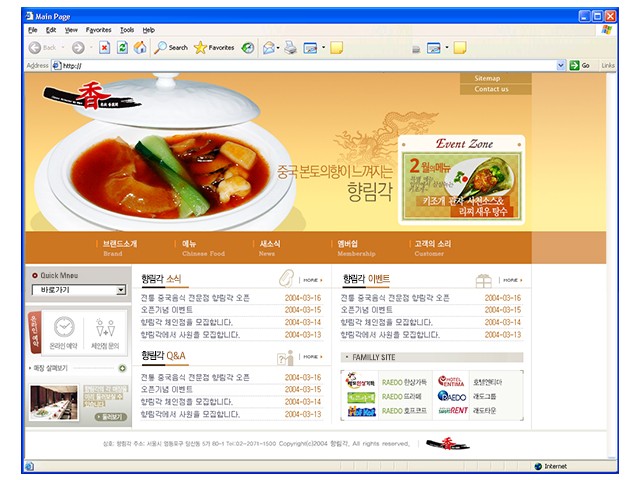Go to the browser Home icon
640x480 pixels.
pos(139,47)
